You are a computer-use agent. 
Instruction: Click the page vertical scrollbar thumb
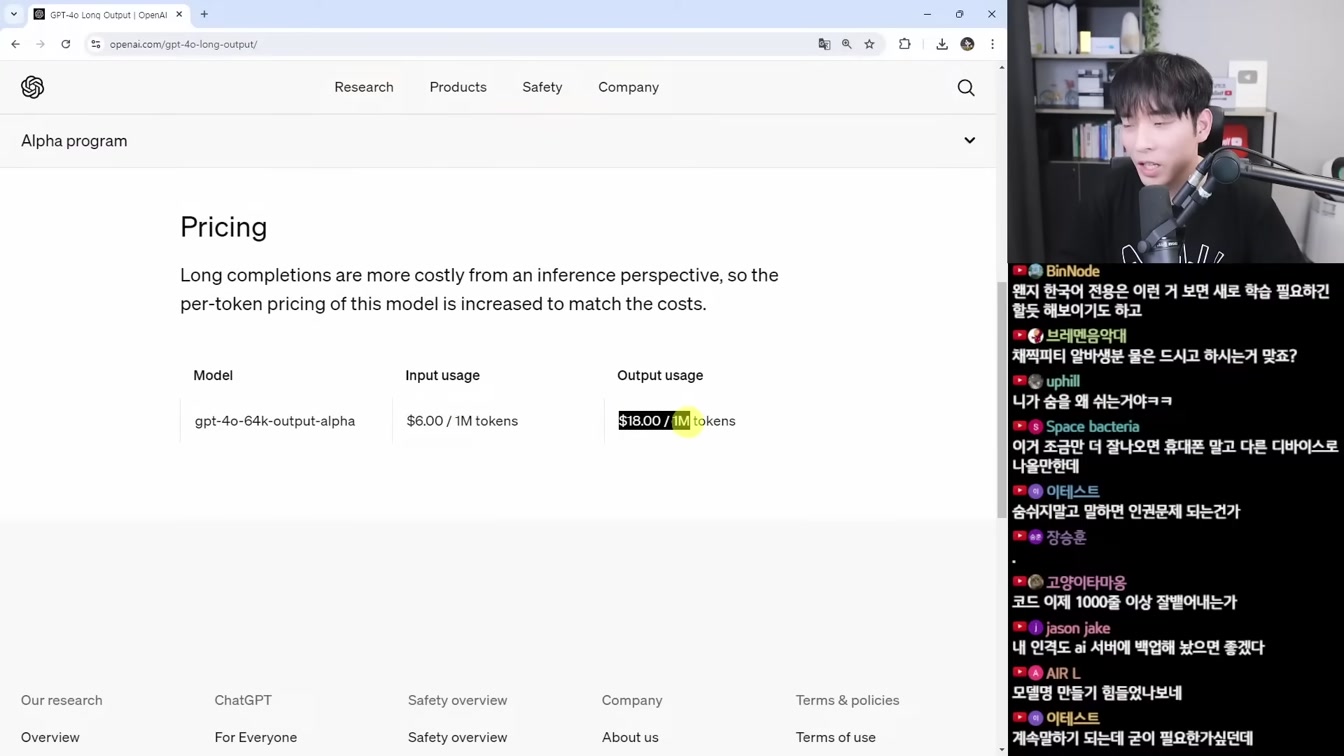1001,400
